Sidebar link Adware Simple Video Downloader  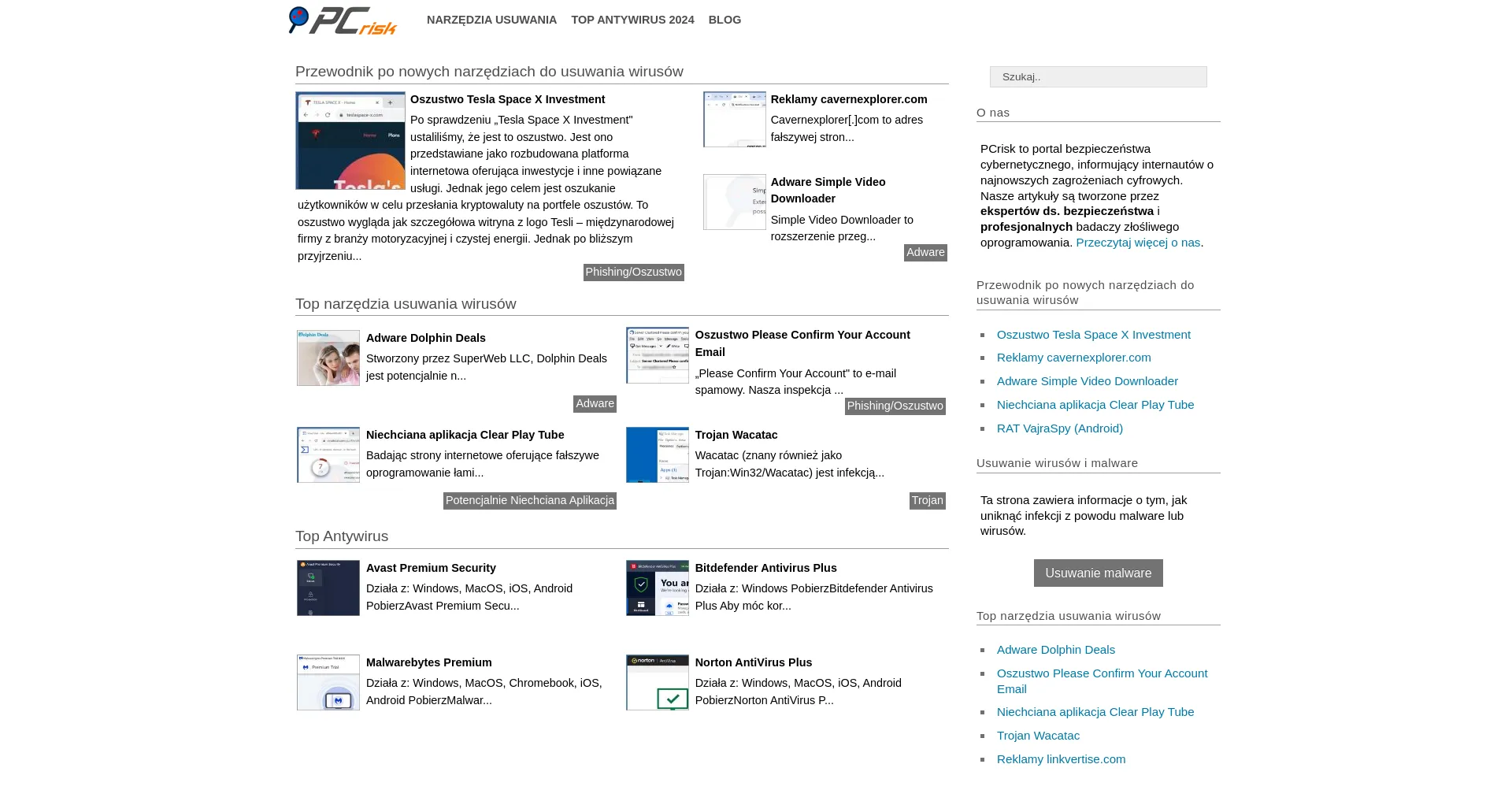(x=1087, y=381)
